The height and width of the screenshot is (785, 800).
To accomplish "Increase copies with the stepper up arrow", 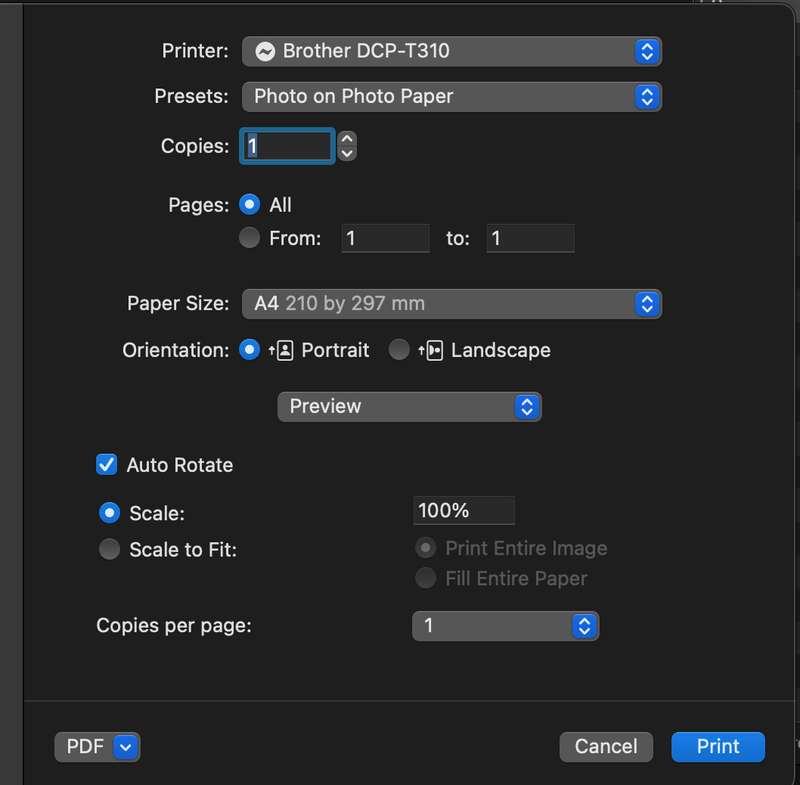I will 347,139.
